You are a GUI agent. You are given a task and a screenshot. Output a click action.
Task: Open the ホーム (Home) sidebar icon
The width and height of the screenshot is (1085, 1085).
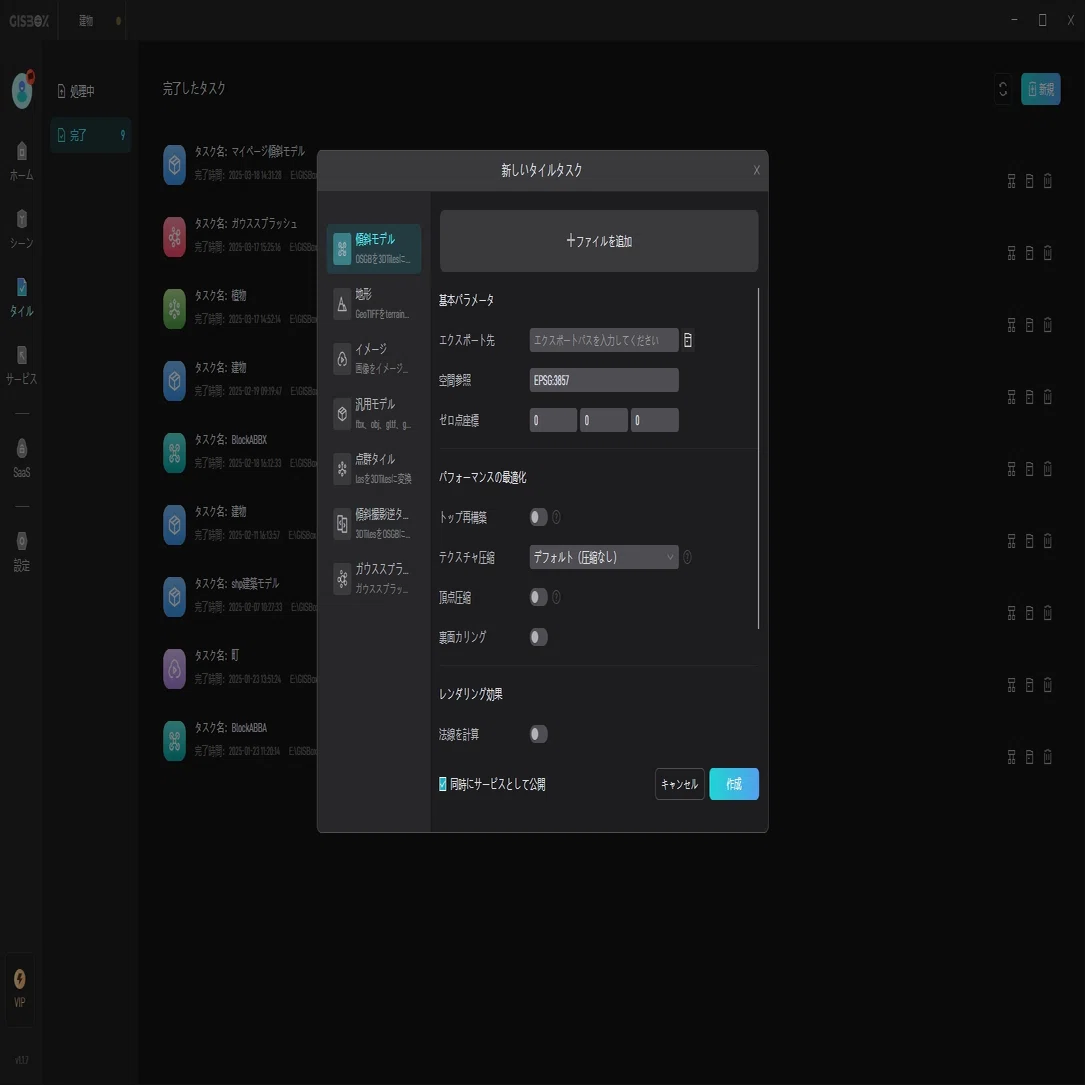pyautogui.click(x=21, y=161)
